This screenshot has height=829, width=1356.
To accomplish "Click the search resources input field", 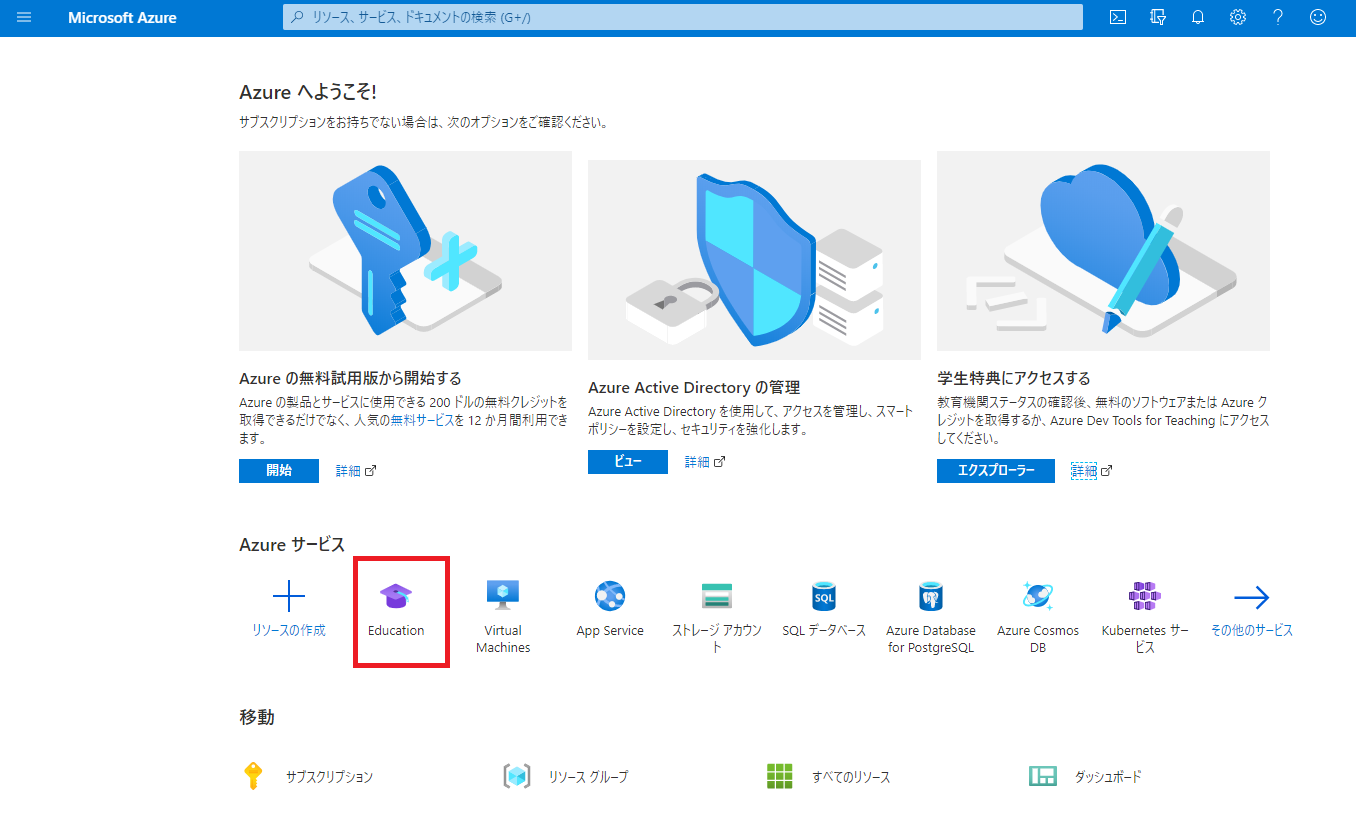I will (x=683, y=17).
